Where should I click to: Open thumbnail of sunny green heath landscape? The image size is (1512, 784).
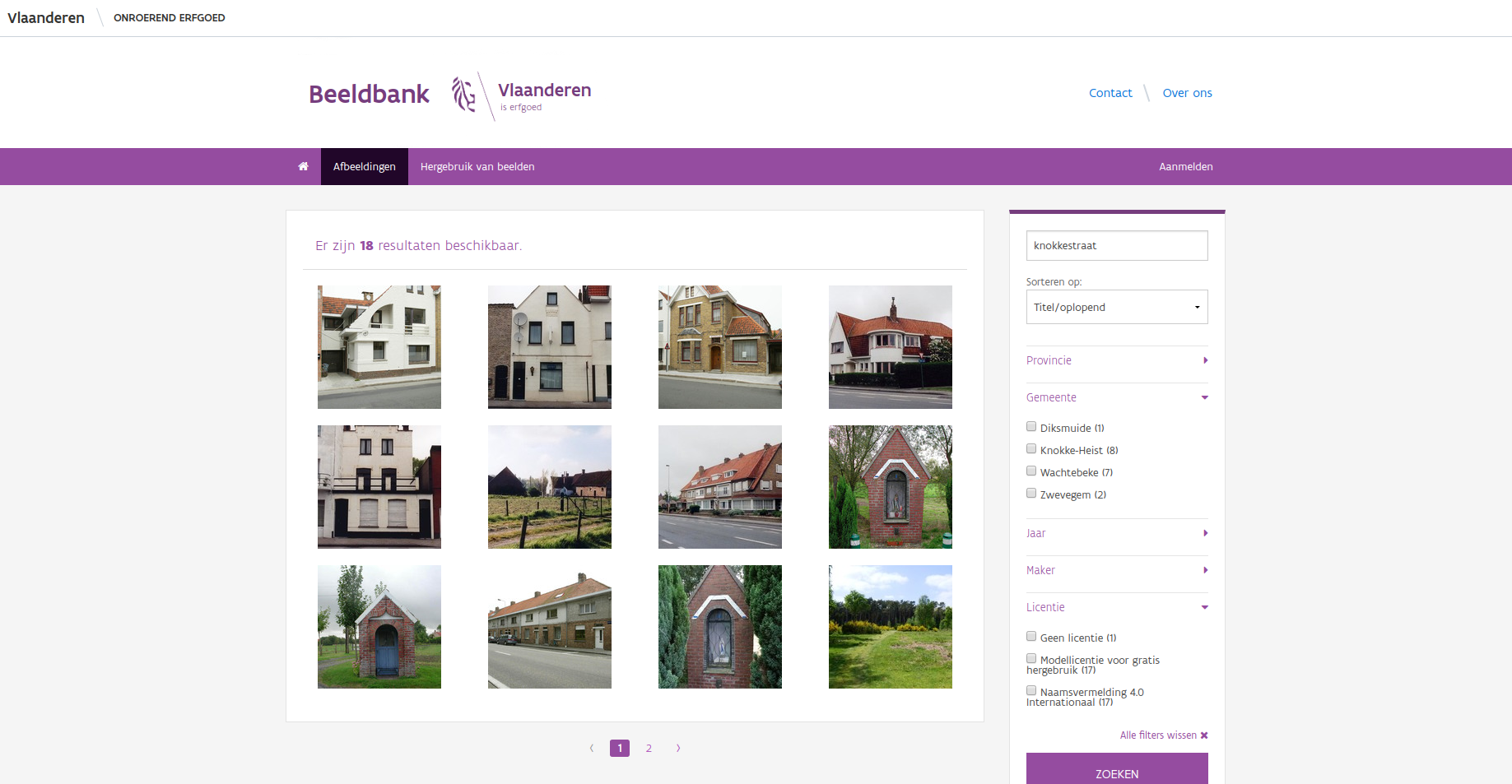[891, 627]
